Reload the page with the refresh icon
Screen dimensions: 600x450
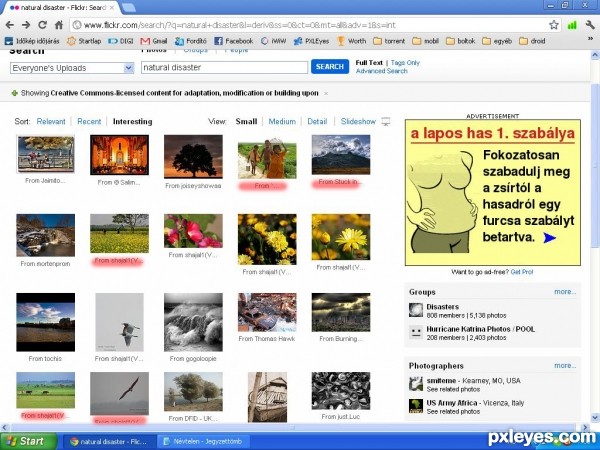coord(42,25)
